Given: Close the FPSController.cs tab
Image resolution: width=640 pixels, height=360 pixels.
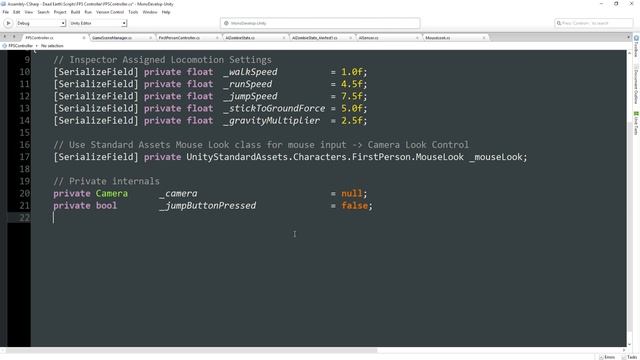Looking at the screenshot, I should tap(84, 38).
